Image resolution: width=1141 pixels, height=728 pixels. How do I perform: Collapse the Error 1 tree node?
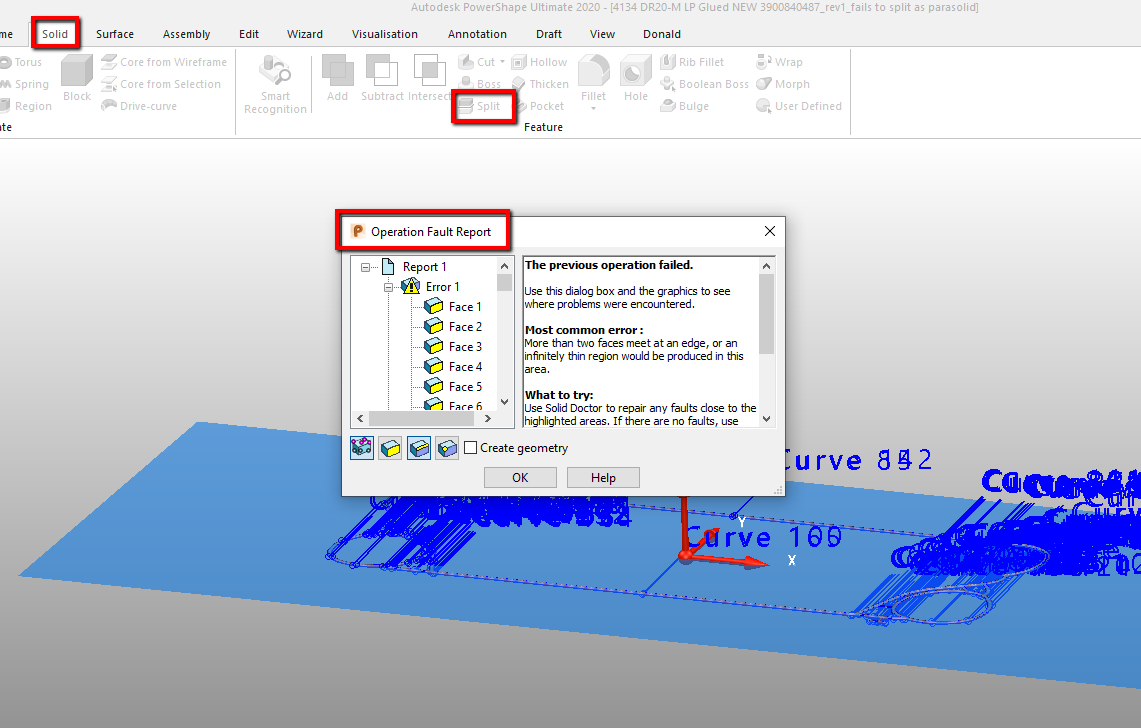pyautogui.click(x=390, y=286)
